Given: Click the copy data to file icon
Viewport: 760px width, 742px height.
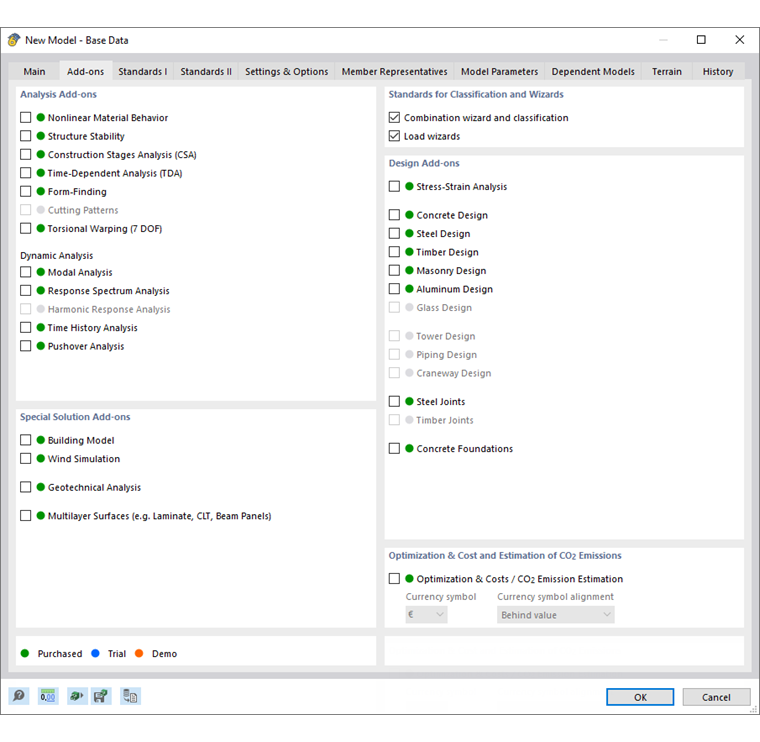Looking at the screenshot, I should tap(130, 696).
